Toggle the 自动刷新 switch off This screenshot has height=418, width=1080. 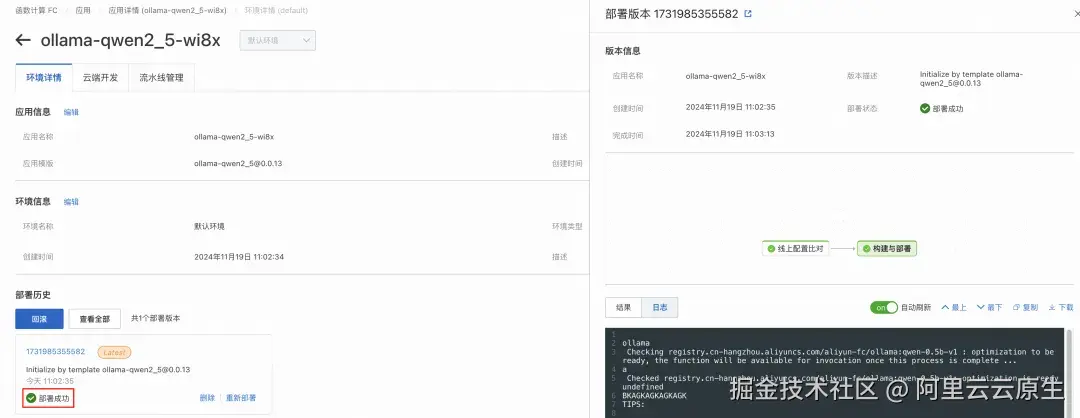(x=884, y=308)
